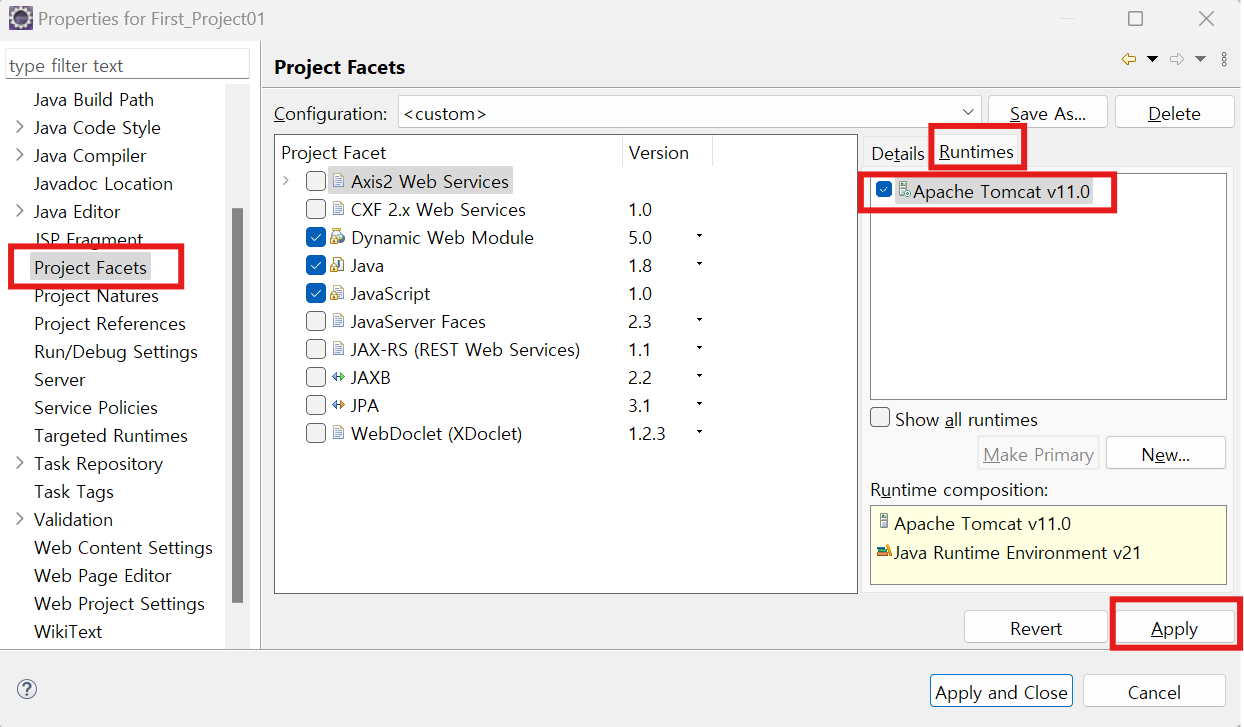1244x727 pixels.
Task: Click the JavaServer Faces facet icon
Action: pos(338,321)
